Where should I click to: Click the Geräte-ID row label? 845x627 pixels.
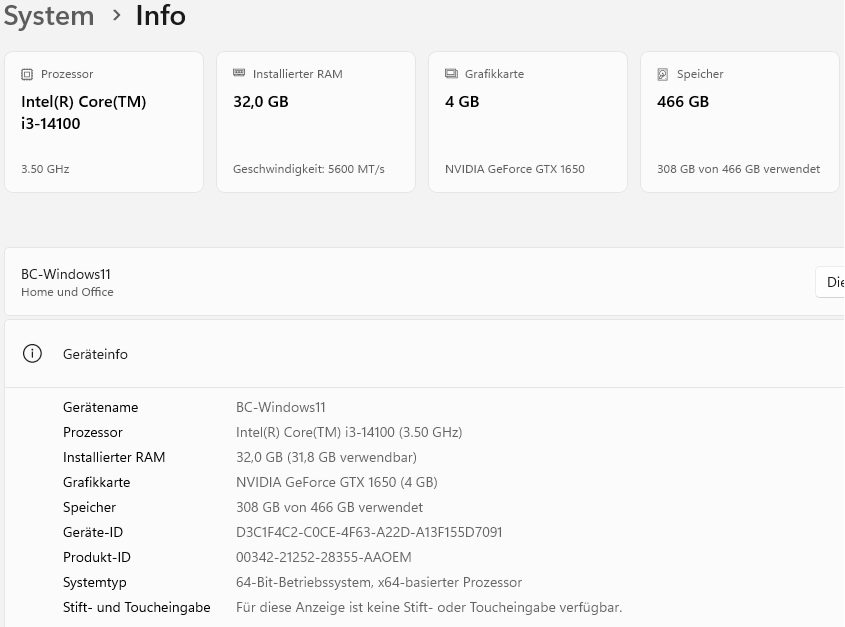pos(93,532)
